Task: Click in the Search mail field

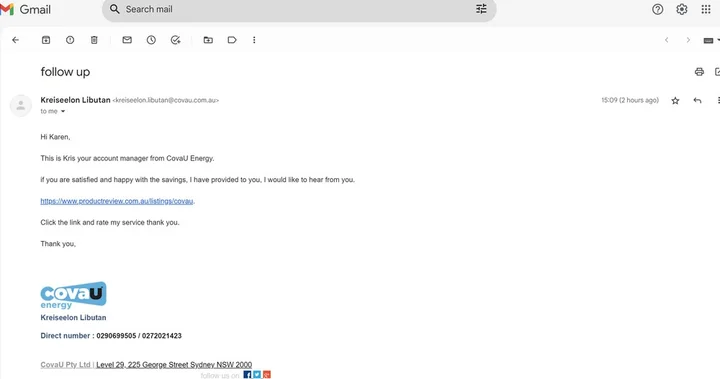Action: click(298, 9)
